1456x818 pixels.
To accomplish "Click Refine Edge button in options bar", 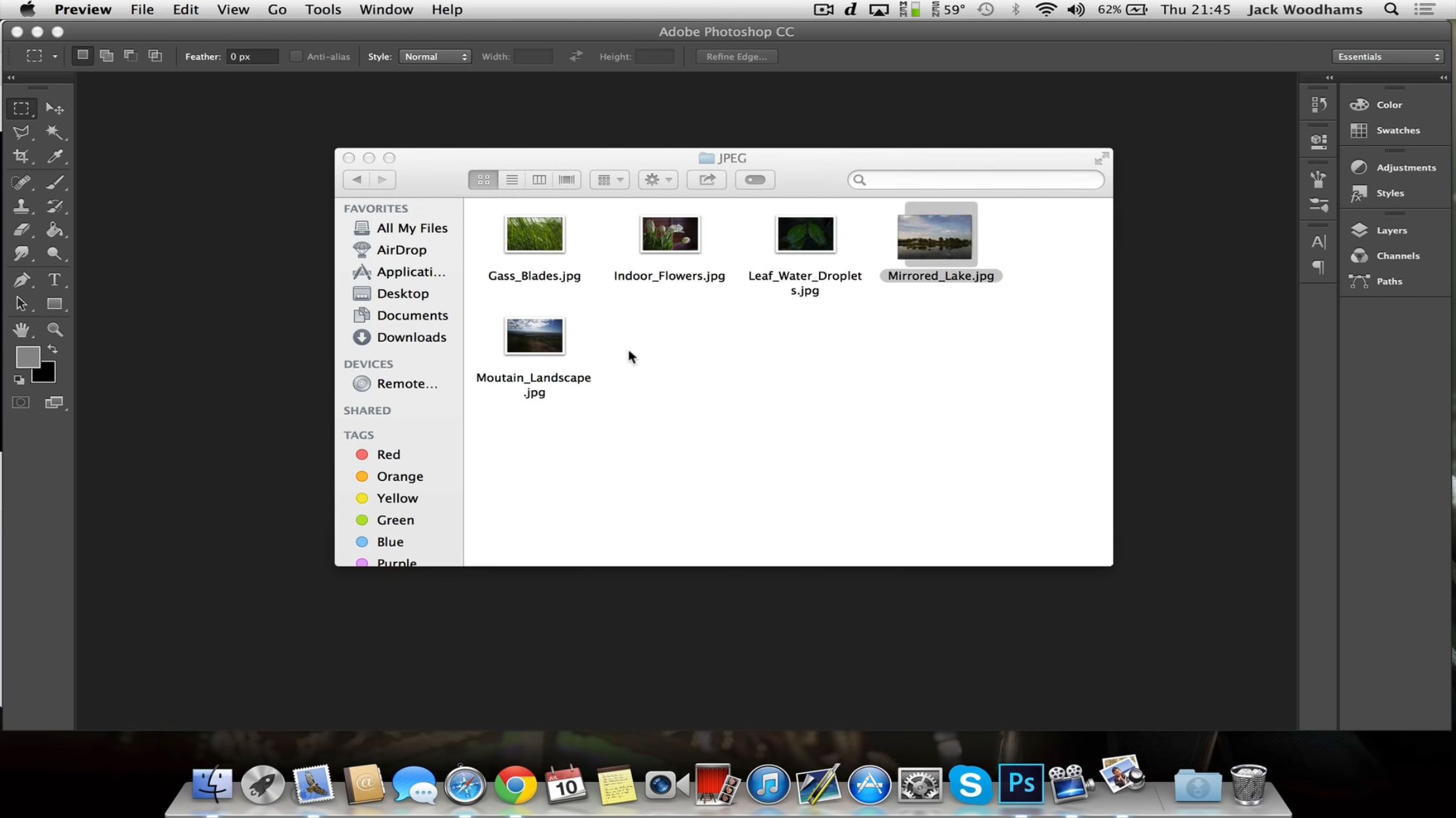I will click(736, 56).
